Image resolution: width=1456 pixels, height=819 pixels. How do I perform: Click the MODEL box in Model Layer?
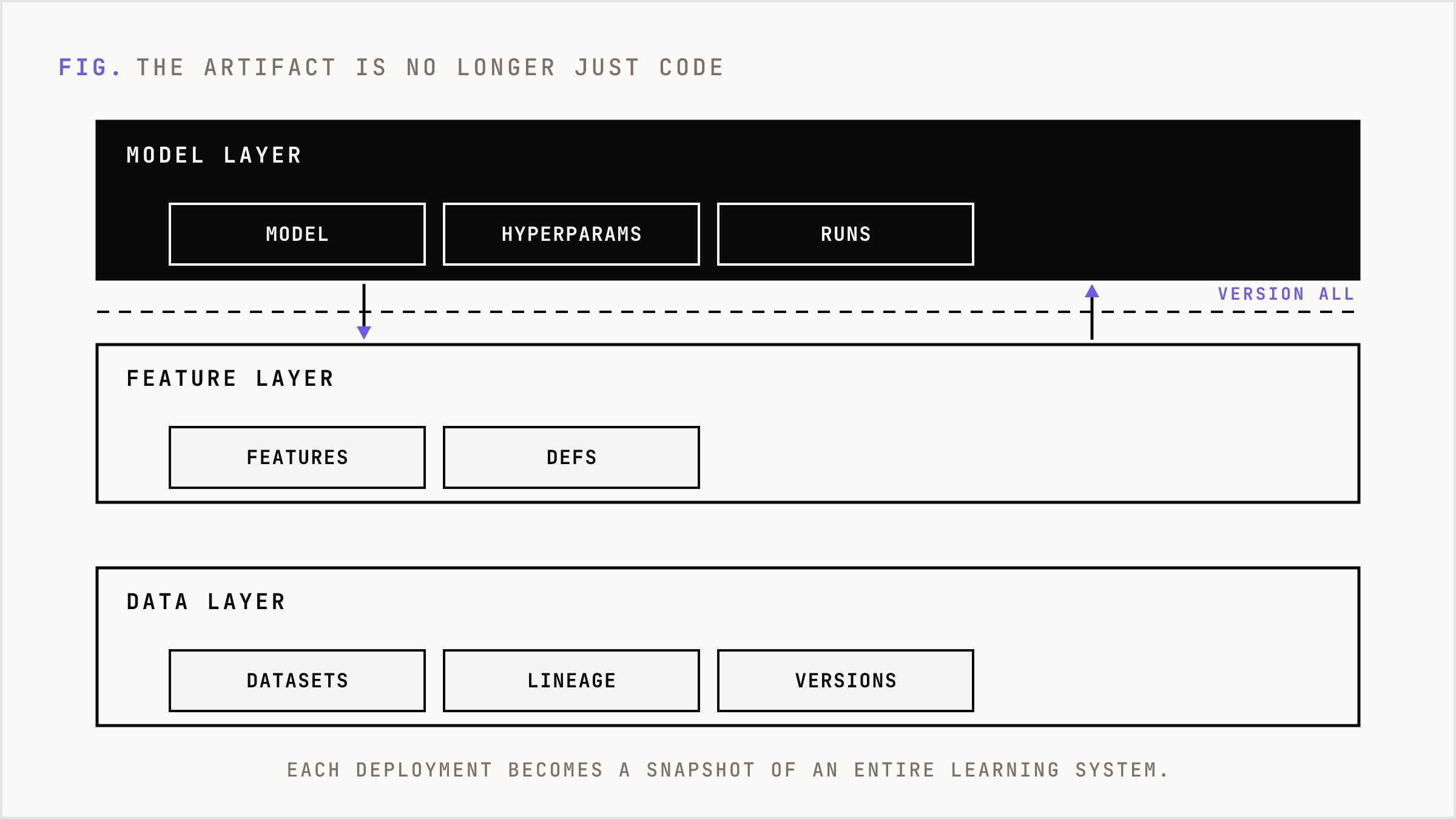pyautogui.click(x=297, y=234)
